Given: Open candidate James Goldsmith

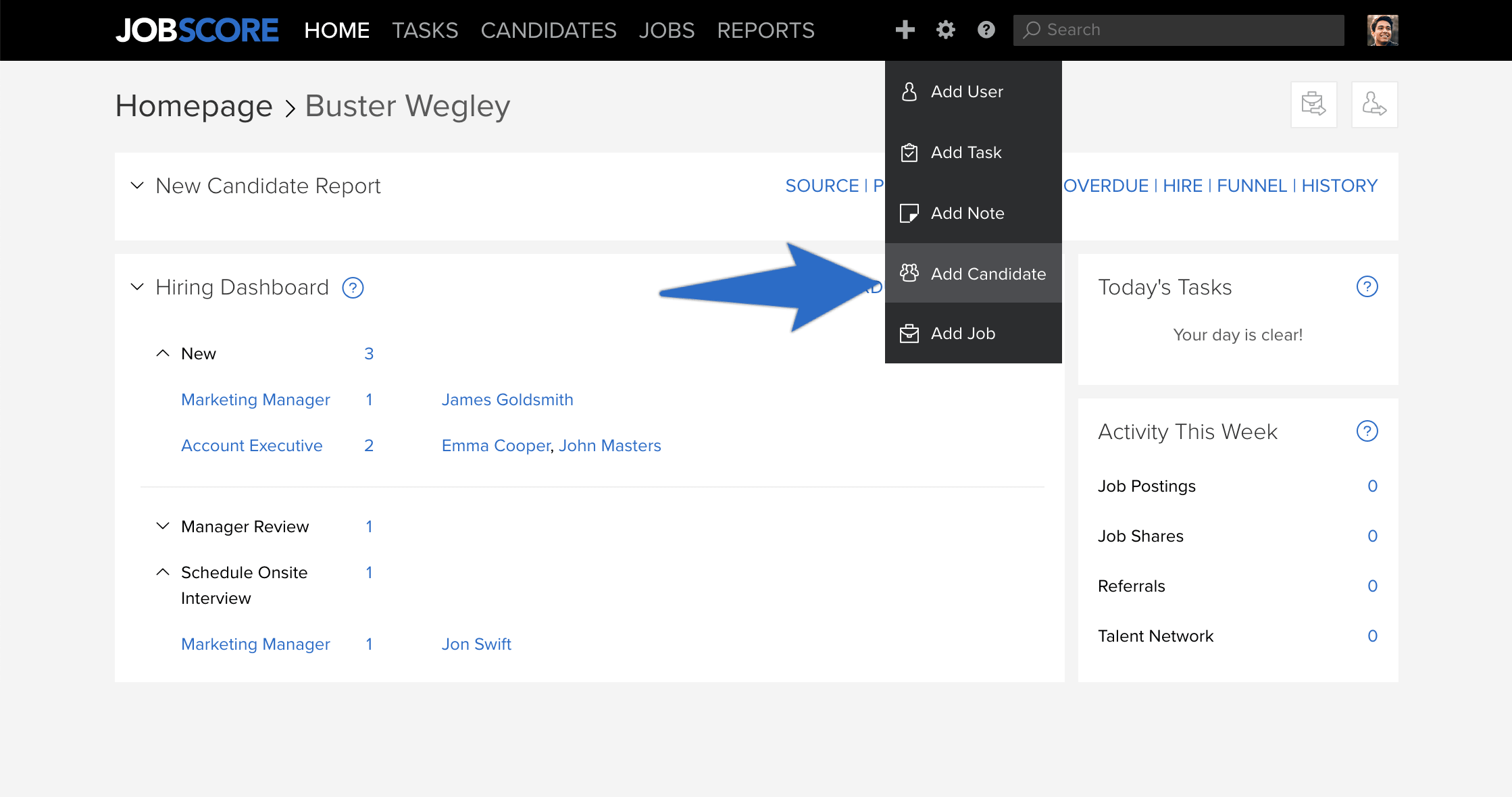Looking at the screenshot, I should [x=507, y=400].
